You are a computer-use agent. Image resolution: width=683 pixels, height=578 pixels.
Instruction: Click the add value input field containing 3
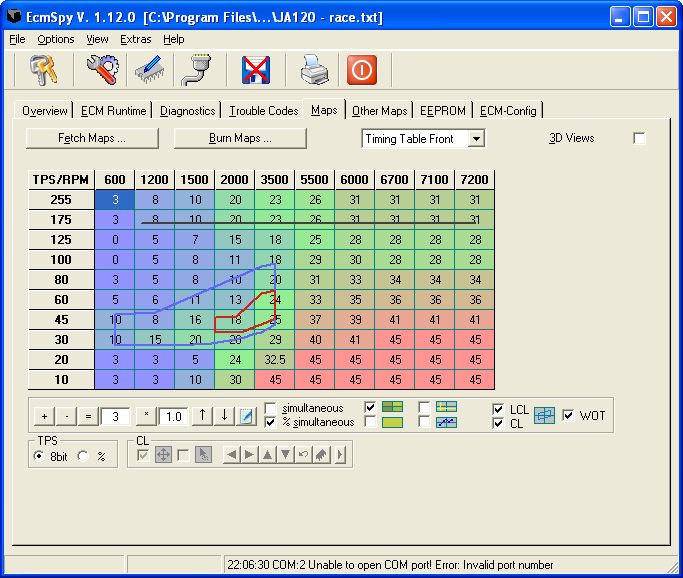tap(116, 416)
